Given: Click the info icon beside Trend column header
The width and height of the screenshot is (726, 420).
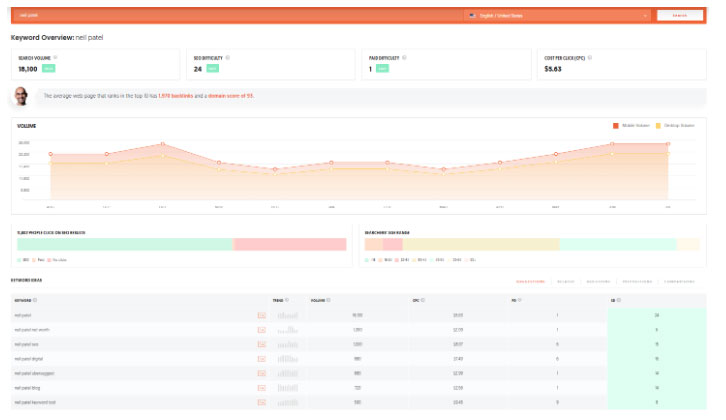Looking at the screenshot, I should coord(287,300).
